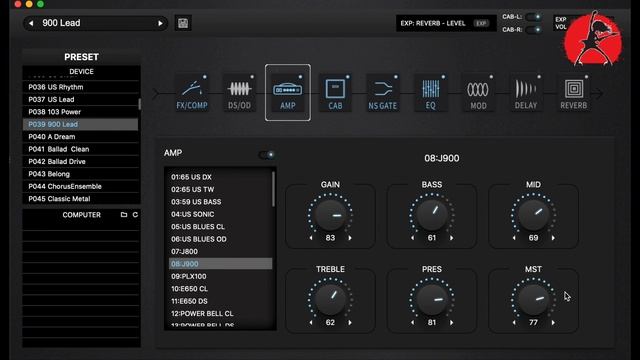Image resolution: width=640 pixels, height=360 pixels.
Task: Choose amp model 07:J800
Action: point(220,251)
